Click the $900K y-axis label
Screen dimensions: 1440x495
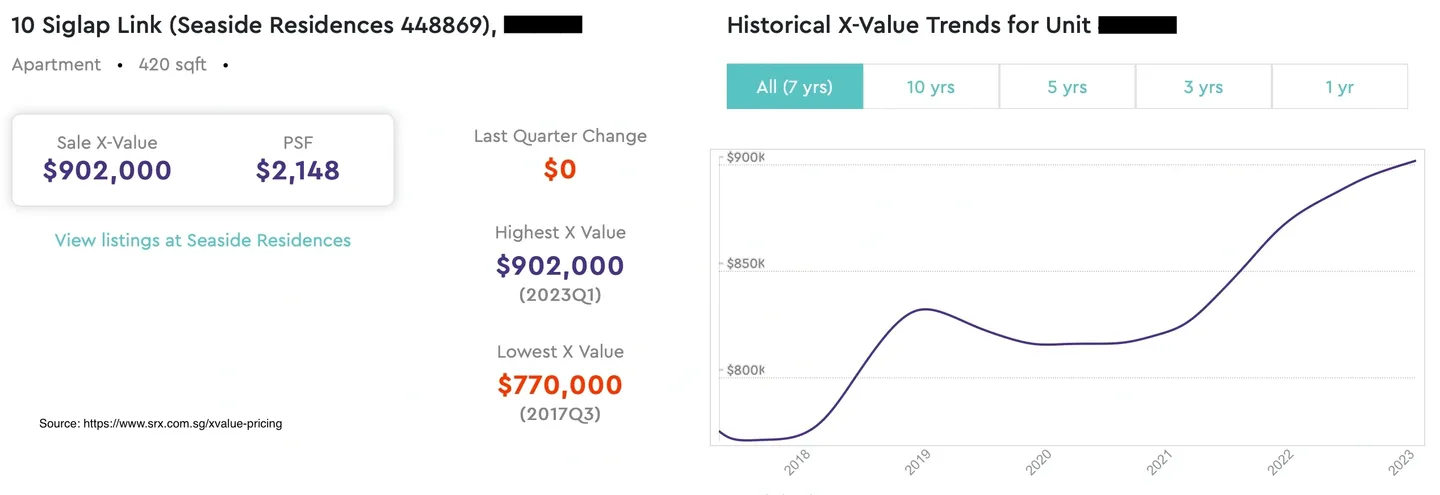(745, 157)
